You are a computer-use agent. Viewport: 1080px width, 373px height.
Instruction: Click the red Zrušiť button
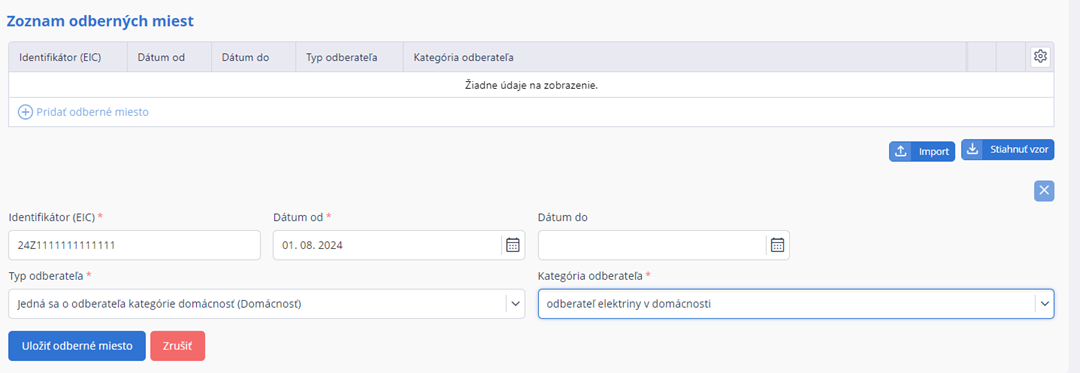click(178, 346)
